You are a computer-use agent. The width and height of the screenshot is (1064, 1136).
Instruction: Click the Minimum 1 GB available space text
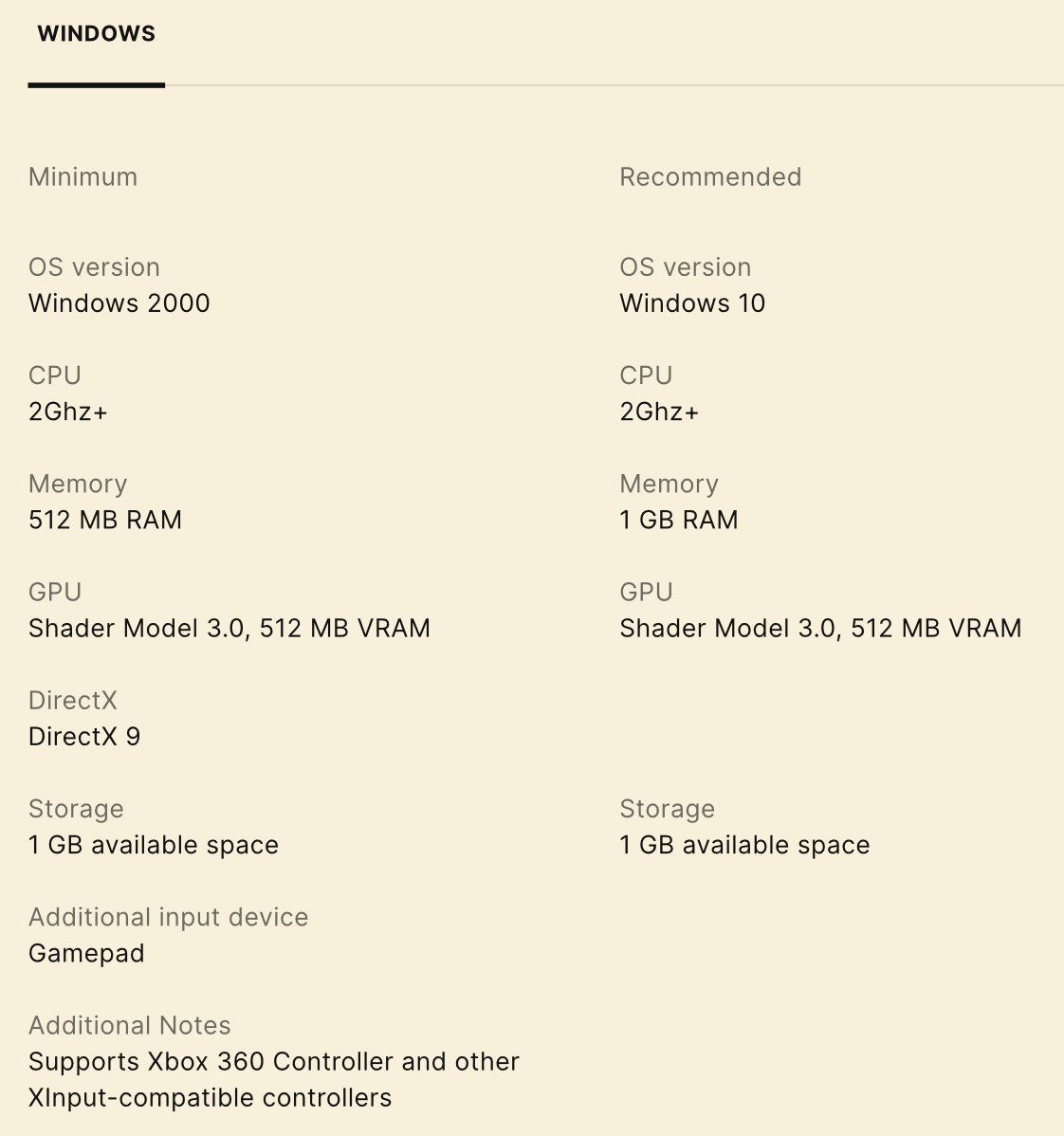[x=154, y=845]
